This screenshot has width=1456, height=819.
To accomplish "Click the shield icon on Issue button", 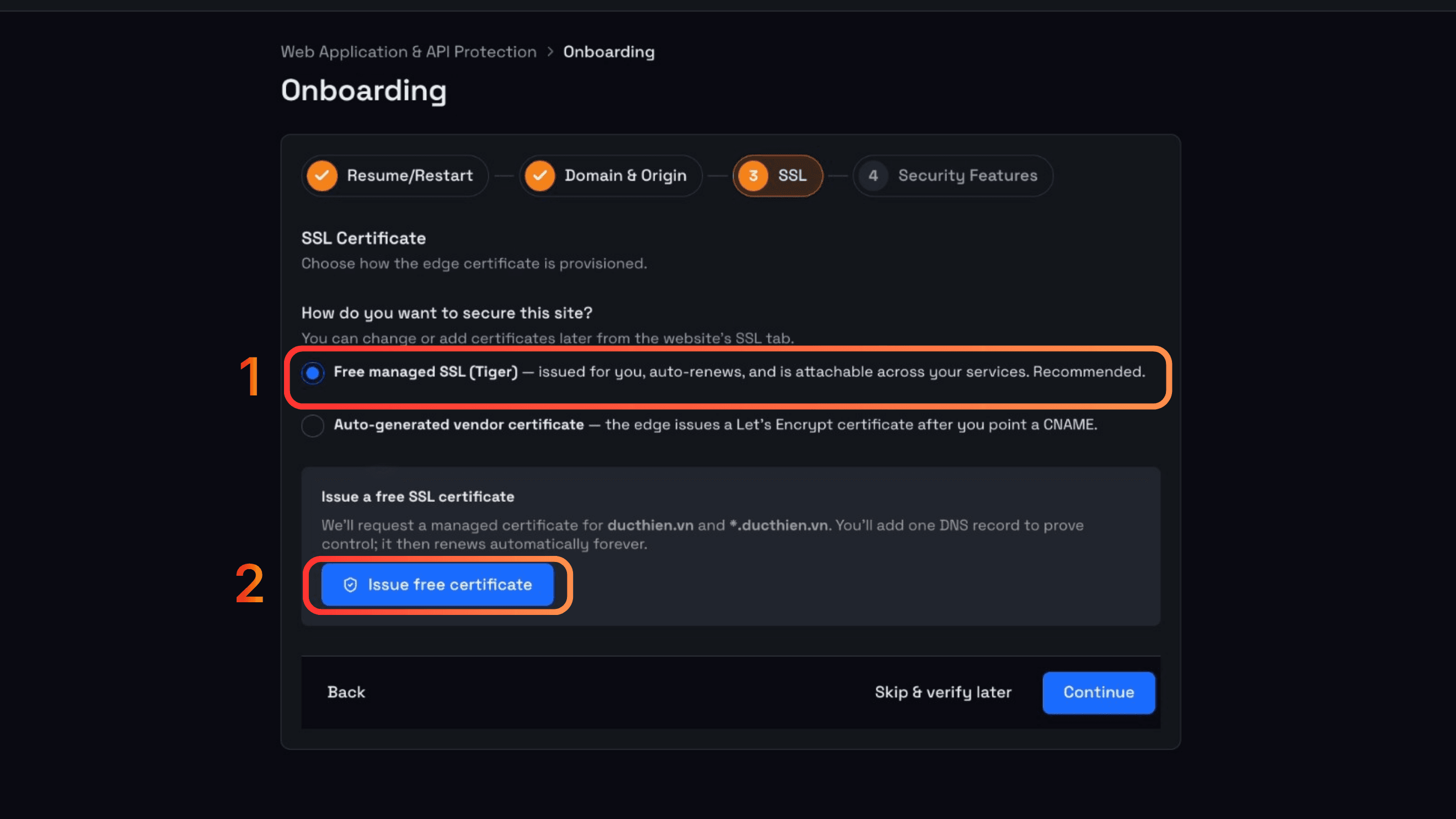I will point(350,585).
